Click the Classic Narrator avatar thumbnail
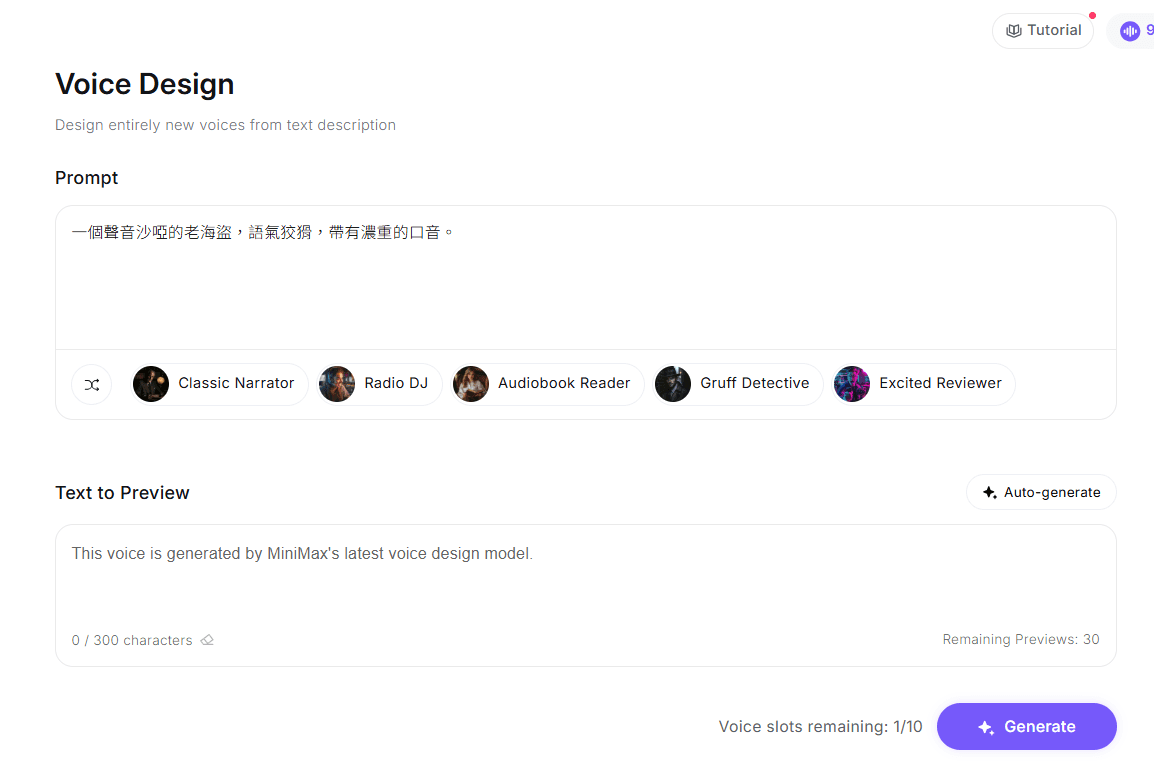Screen dimensions: 1154x771 click(x=151, y=384)
